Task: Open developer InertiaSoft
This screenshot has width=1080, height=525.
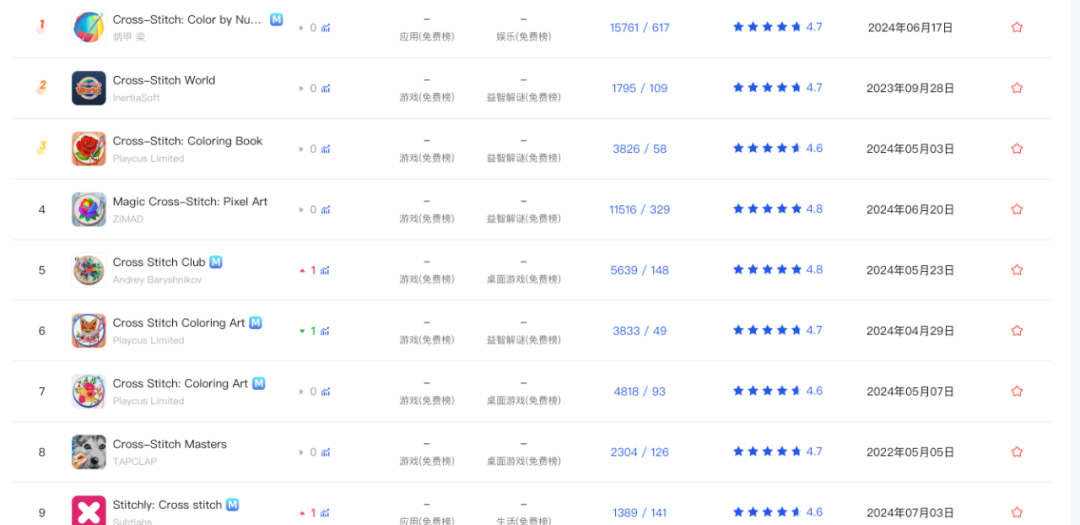Action: [x=136, y=98]
